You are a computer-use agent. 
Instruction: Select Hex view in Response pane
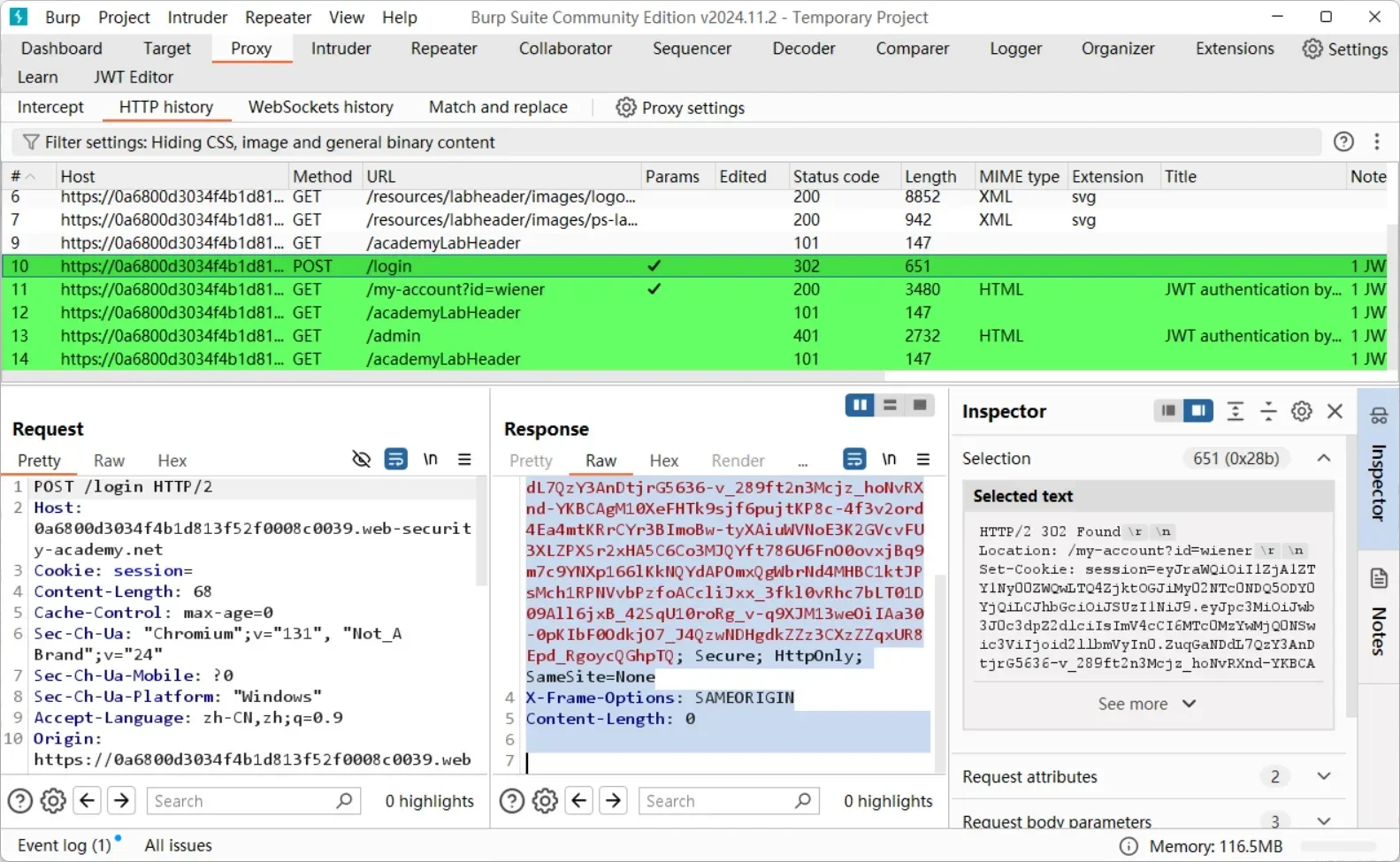[664, 461]
